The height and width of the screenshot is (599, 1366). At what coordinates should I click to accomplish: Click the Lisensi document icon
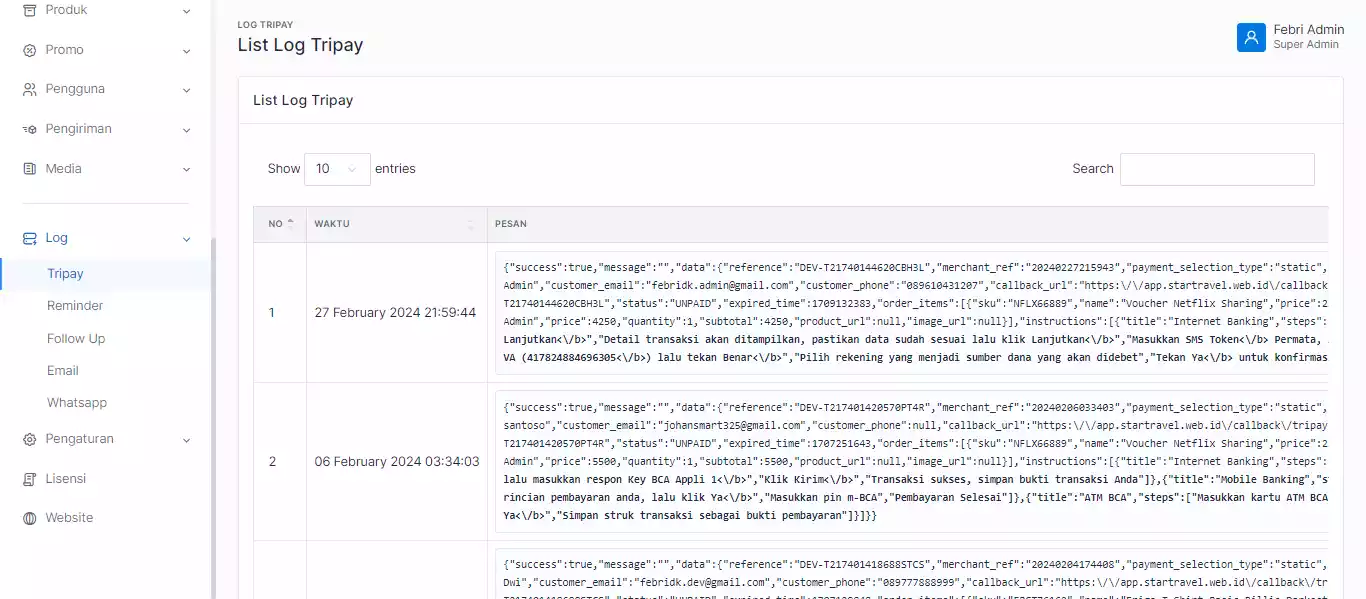[x=29, y=479]
